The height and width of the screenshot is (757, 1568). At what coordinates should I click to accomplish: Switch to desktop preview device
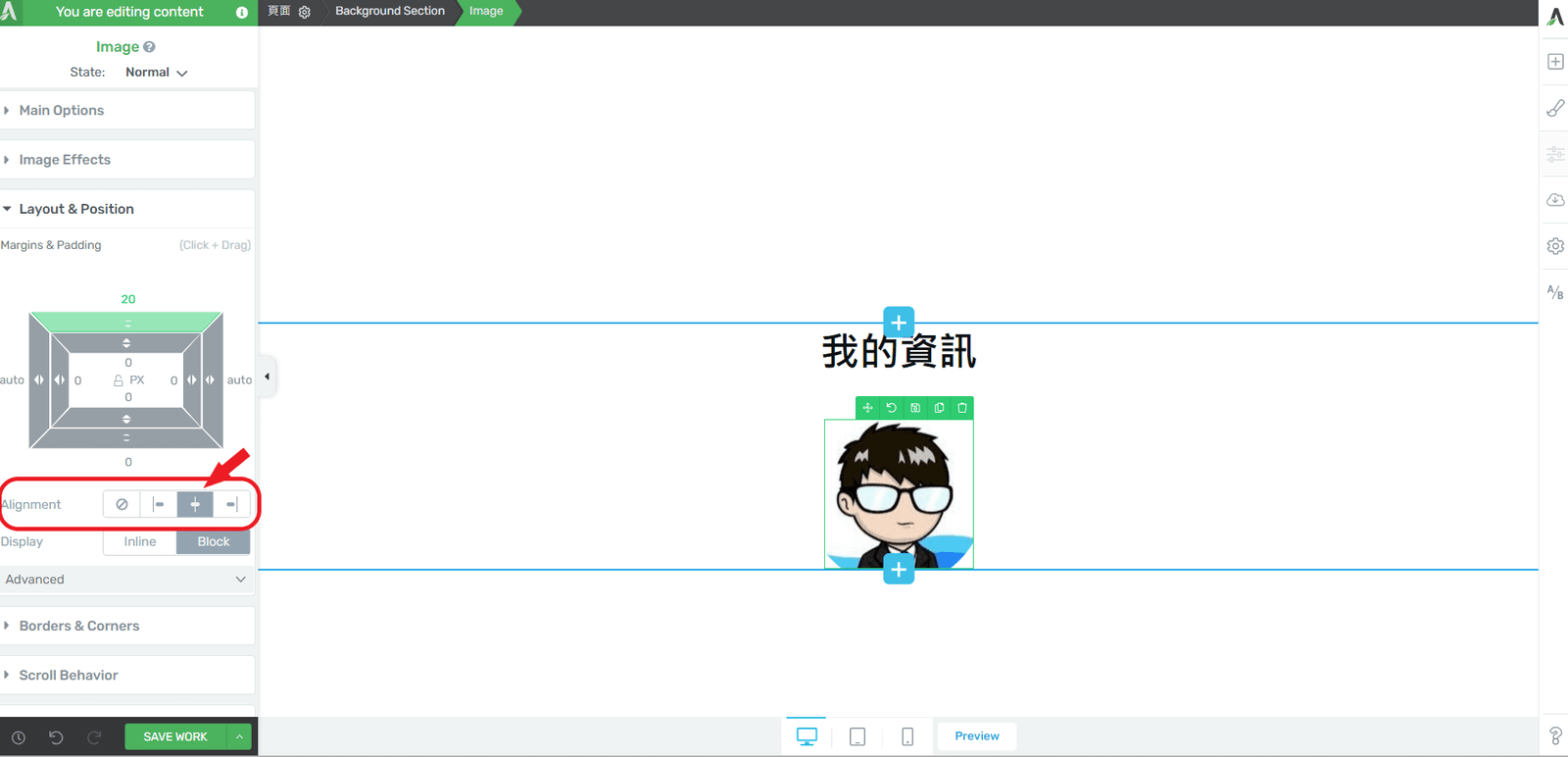(807, 736)
